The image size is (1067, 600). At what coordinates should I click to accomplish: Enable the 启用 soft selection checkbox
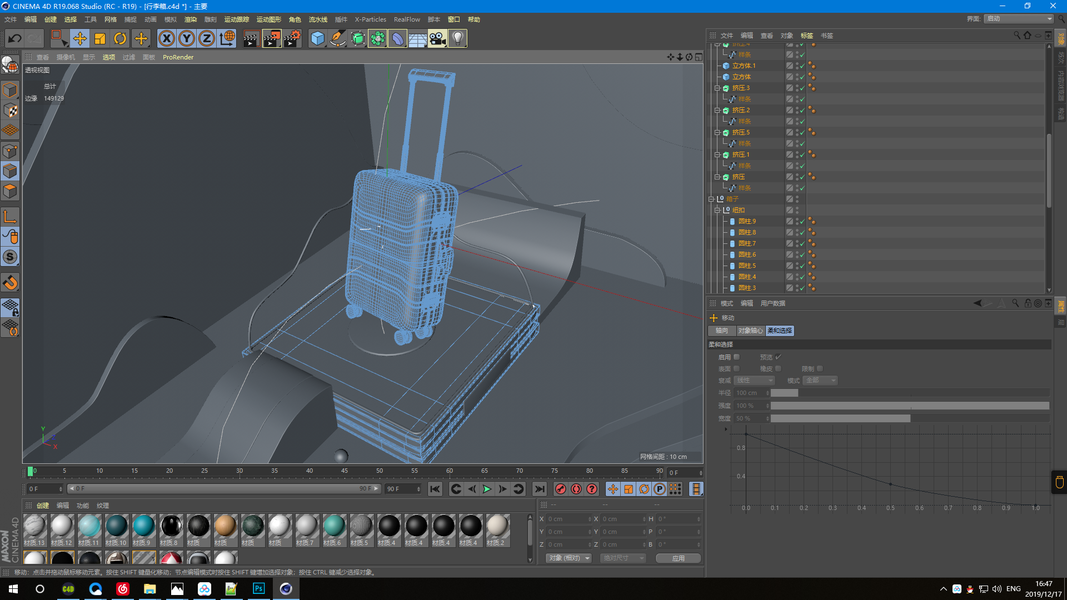pyautogui.click(x=736, y=356)
